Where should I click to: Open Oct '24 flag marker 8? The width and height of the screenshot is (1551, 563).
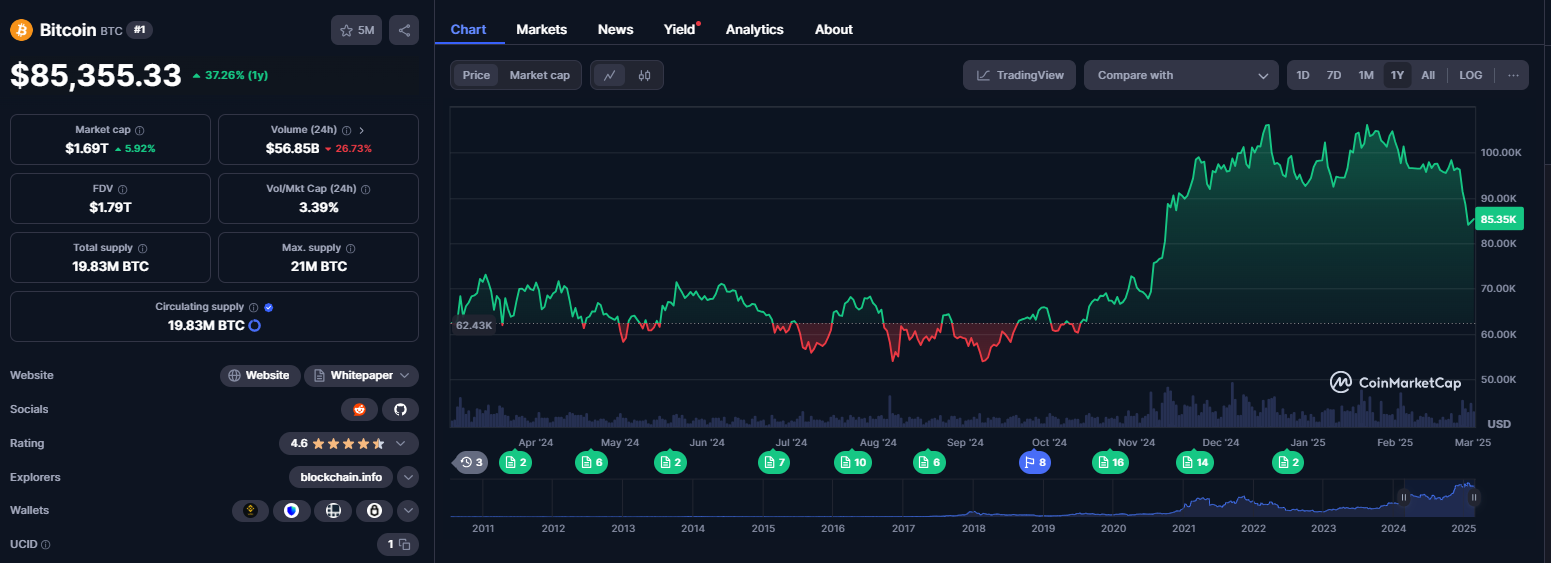tap(1035, 462)
